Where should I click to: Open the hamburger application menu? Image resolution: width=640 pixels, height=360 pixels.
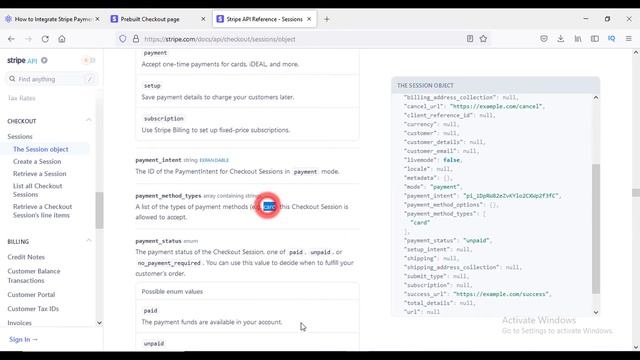(629, 39)
